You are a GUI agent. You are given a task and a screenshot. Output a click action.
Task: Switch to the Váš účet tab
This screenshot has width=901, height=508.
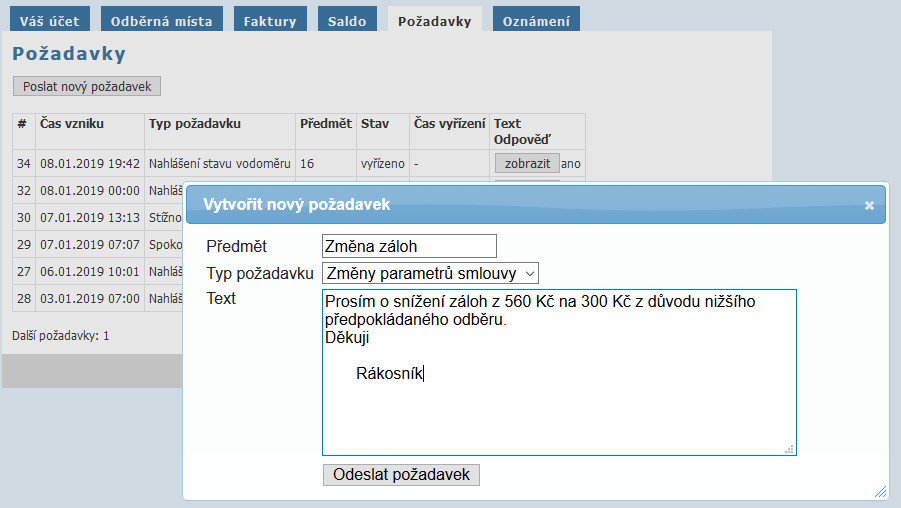49,21
